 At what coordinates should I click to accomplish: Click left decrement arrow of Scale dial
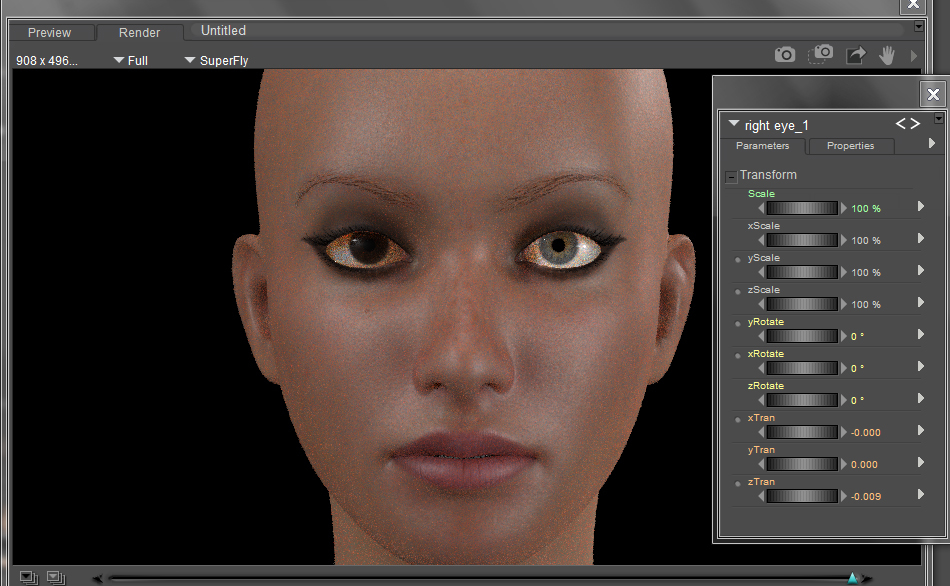(761, 208)
